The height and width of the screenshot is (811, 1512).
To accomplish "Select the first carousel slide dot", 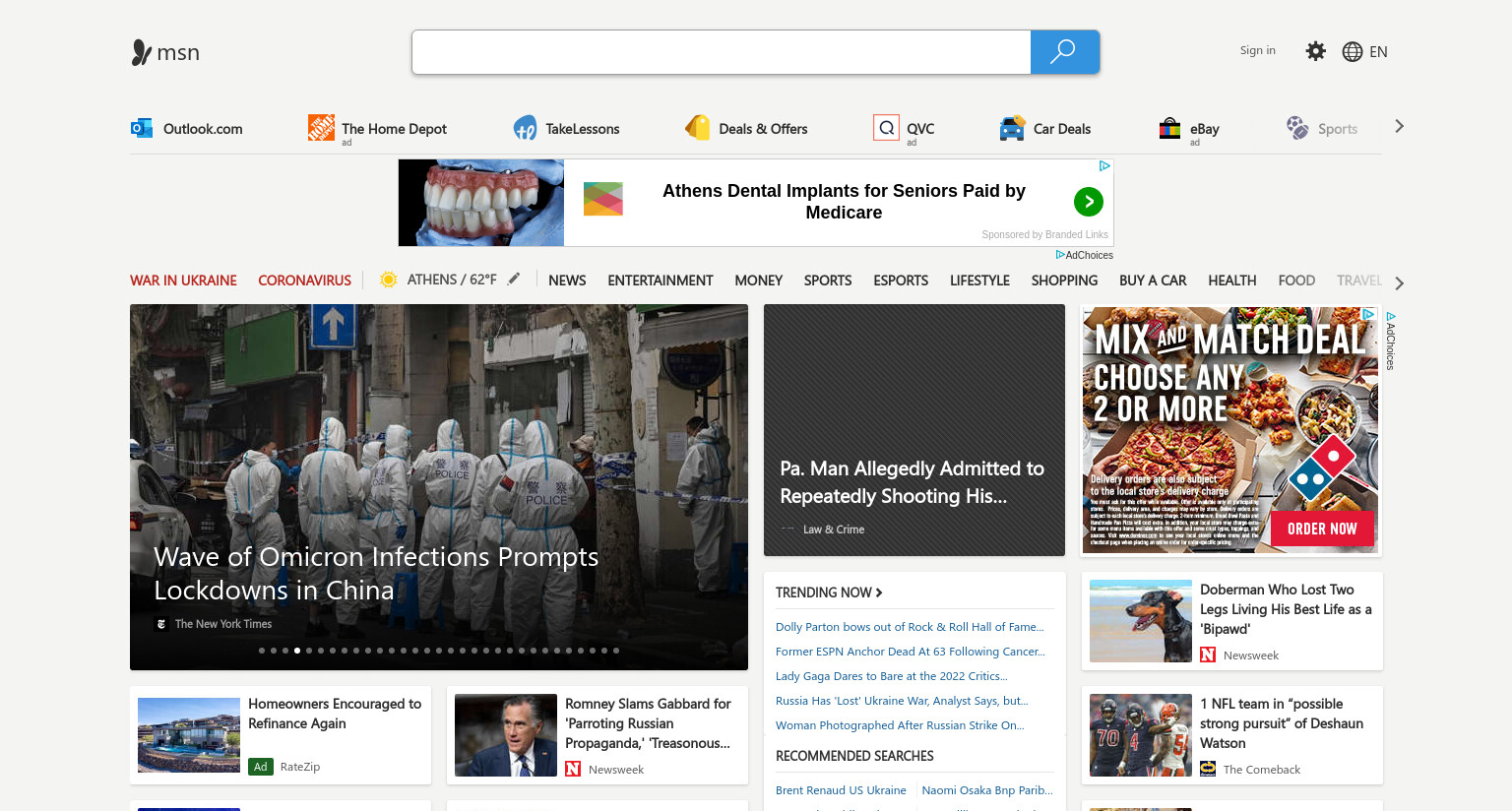I will pyautogui.click(x=262, y=651).
